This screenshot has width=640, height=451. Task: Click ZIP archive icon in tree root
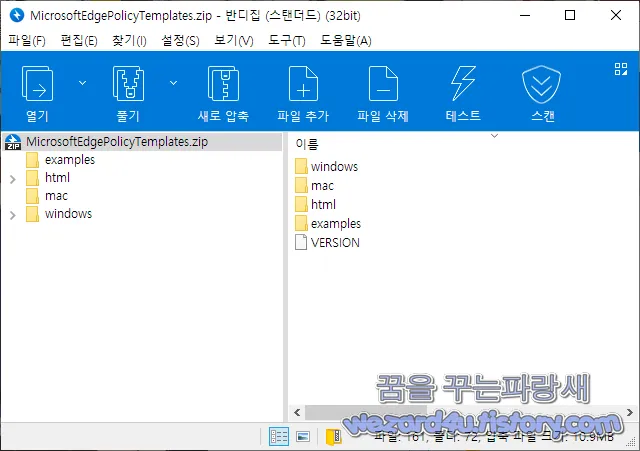[13, 142]
